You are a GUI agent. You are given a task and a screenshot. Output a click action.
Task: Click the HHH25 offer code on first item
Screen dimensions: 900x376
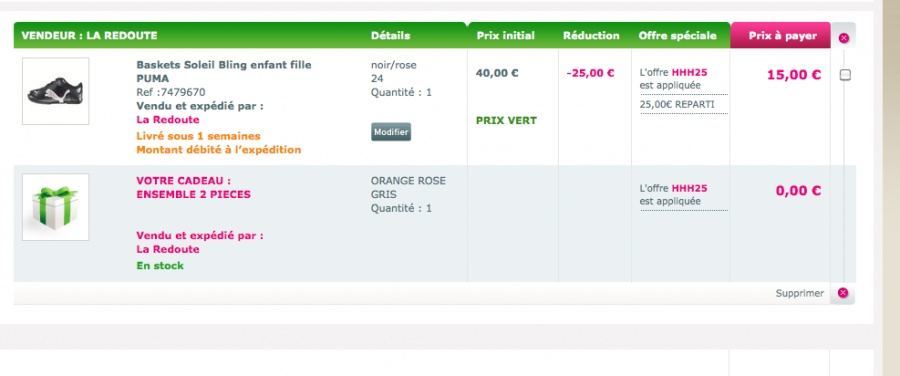click(689, 73)
